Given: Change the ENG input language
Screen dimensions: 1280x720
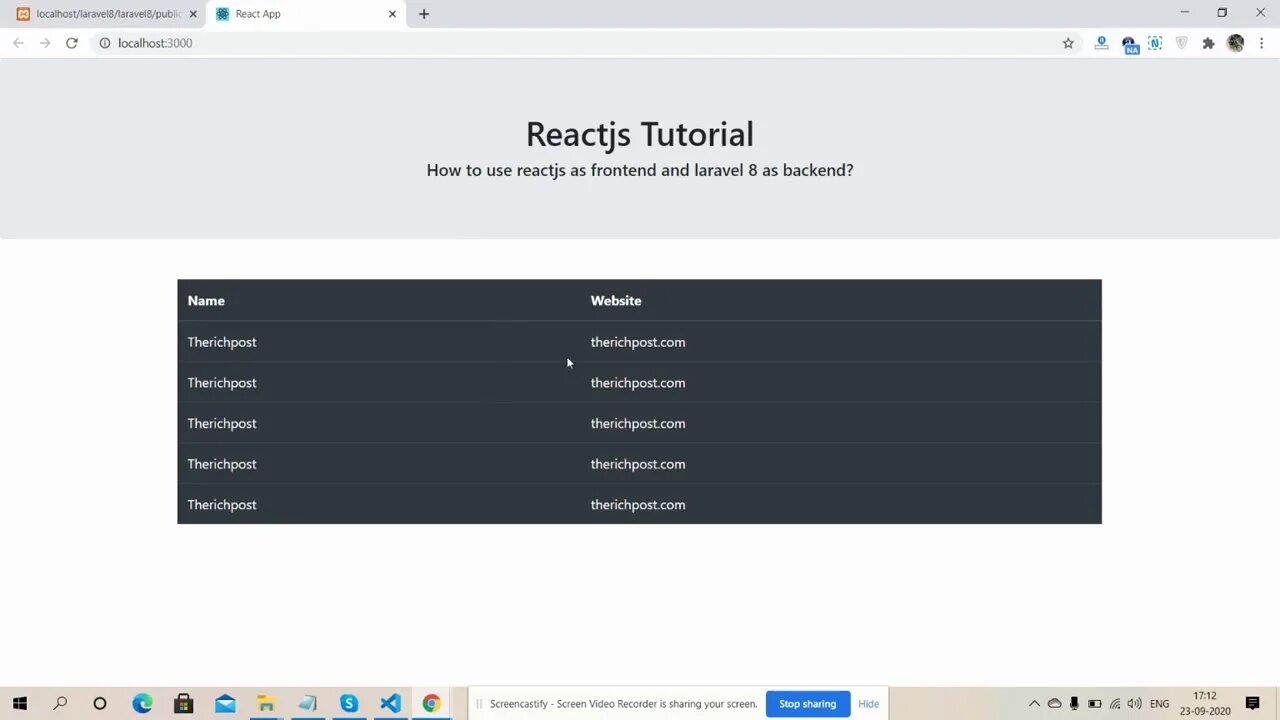Looking at the screenshot, I should (x=1160, y=704).
